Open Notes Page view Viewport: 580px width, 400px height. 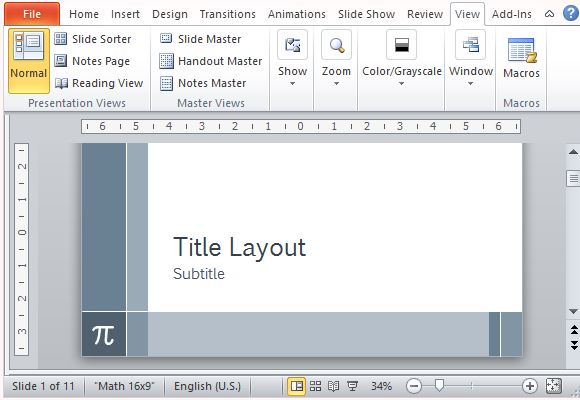92,61
